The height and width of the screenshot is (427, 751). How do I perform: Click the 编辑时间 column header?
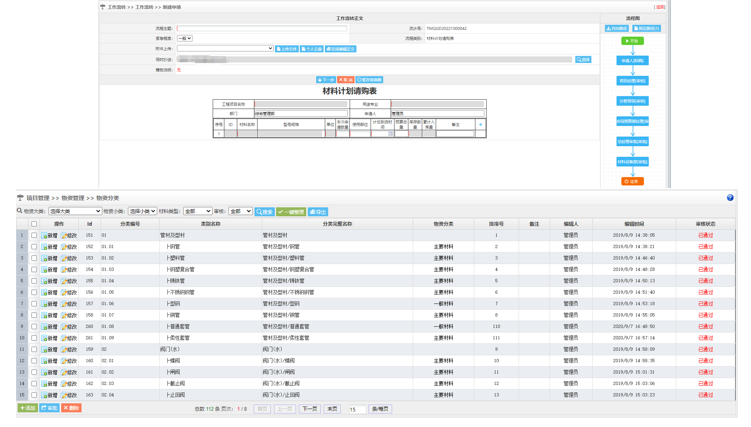[x=634, y=224]
